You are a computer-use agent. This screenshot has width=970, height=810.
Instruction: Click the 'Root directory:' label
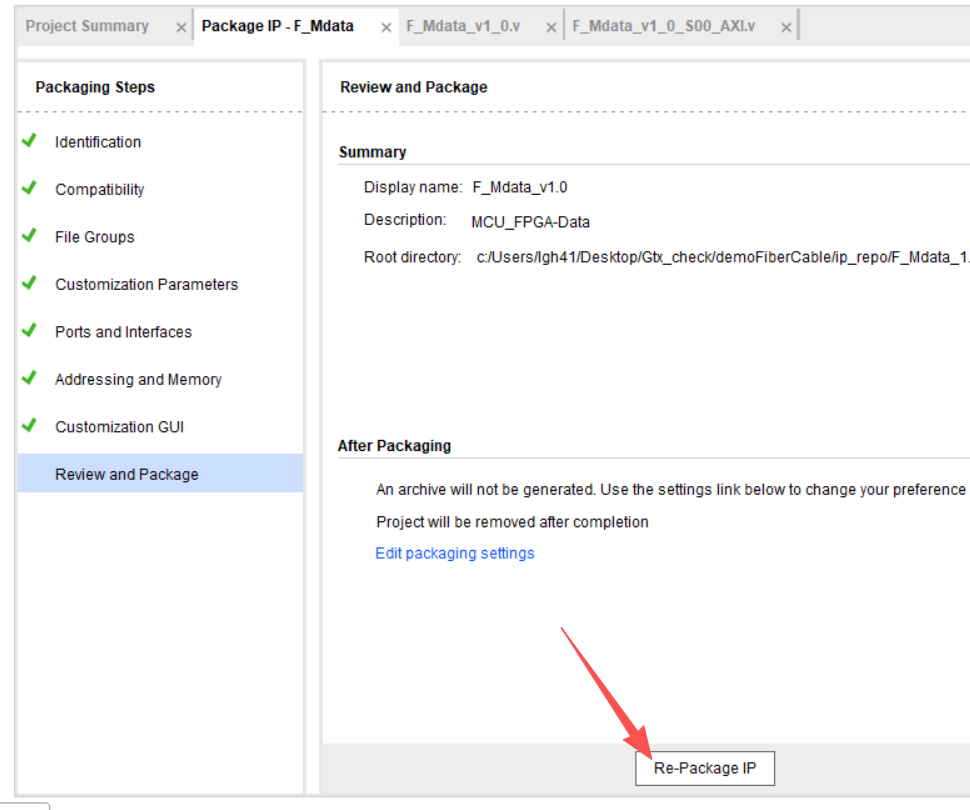click(x=412, y=257)
